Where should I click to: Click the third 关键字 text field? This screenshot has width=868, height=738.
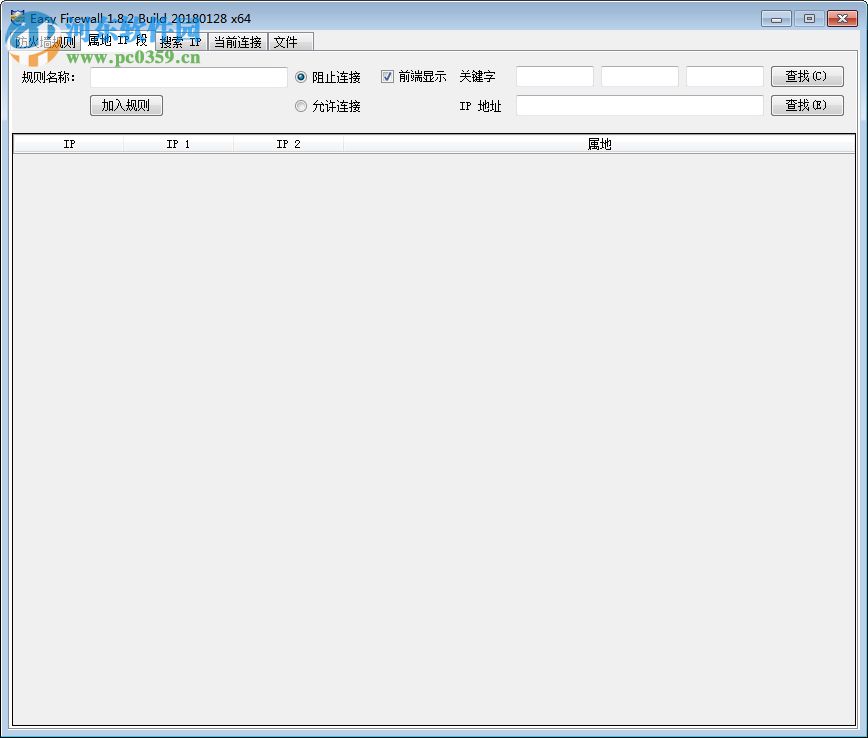(x=724, y=76)
